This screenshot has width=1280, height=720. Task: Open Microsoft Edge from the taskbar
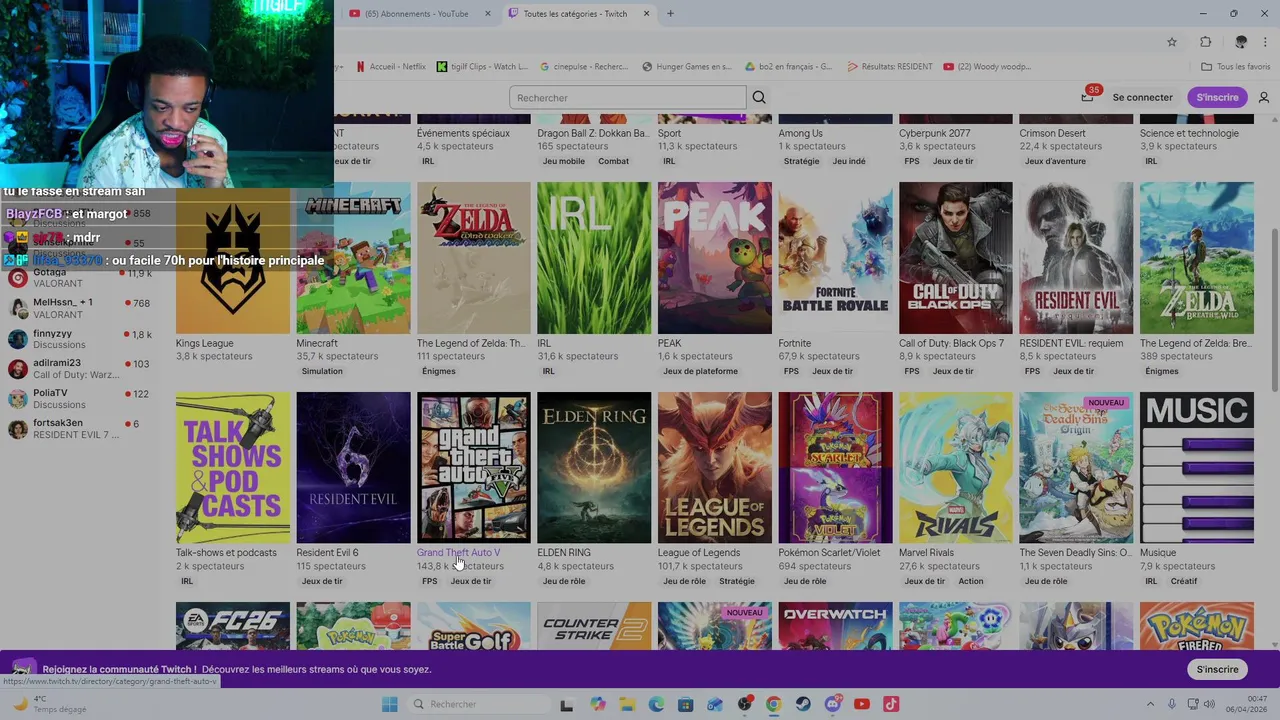point(656,704)
